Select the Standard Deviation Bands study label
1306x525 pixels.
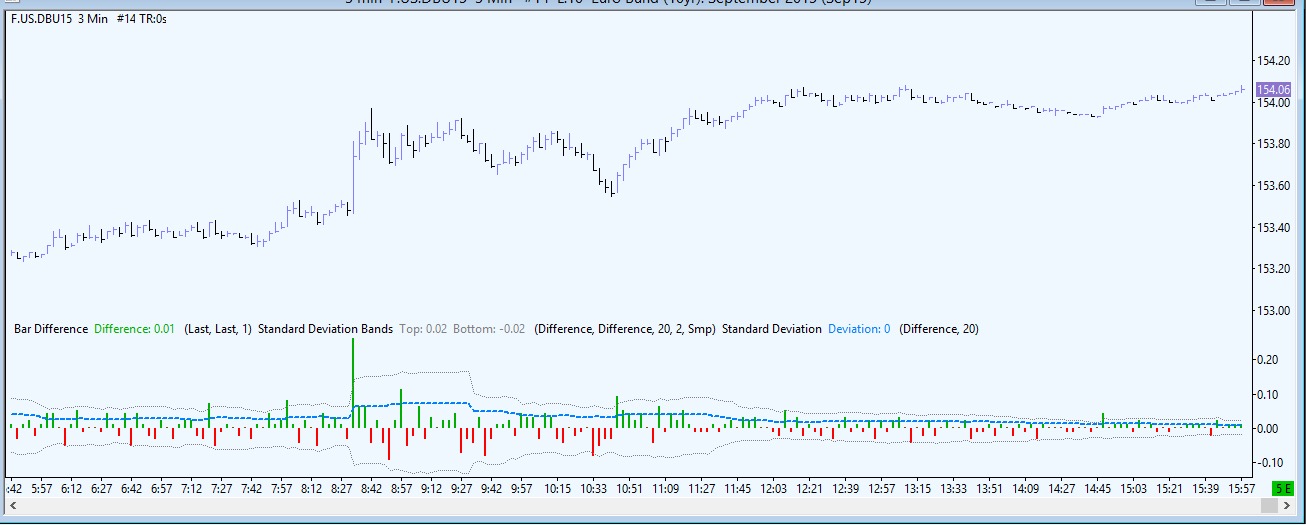[x=325, y=329]
